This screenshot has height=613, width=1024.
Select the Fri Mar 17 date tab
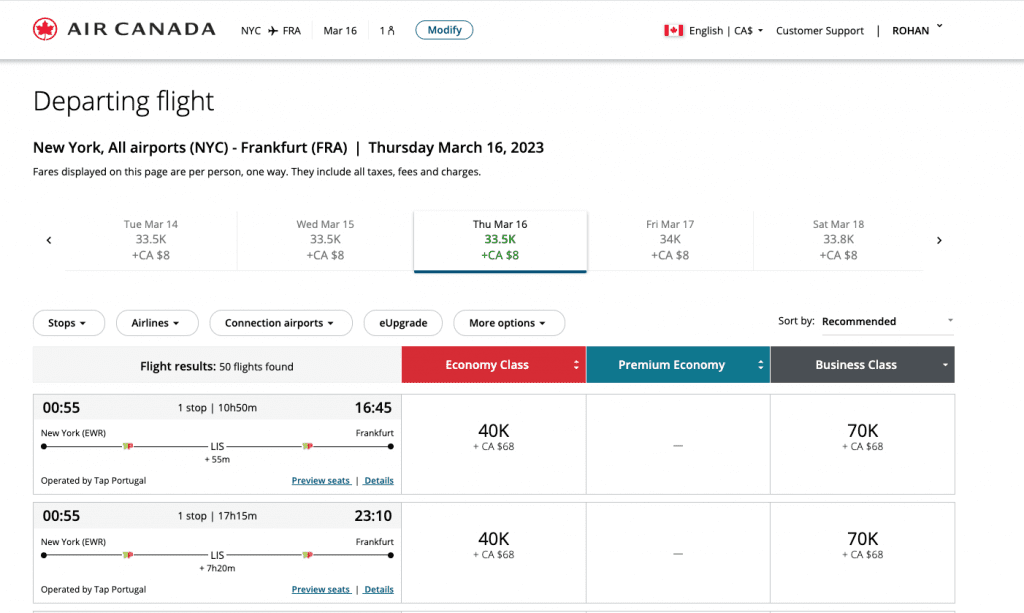click(670, 240)
